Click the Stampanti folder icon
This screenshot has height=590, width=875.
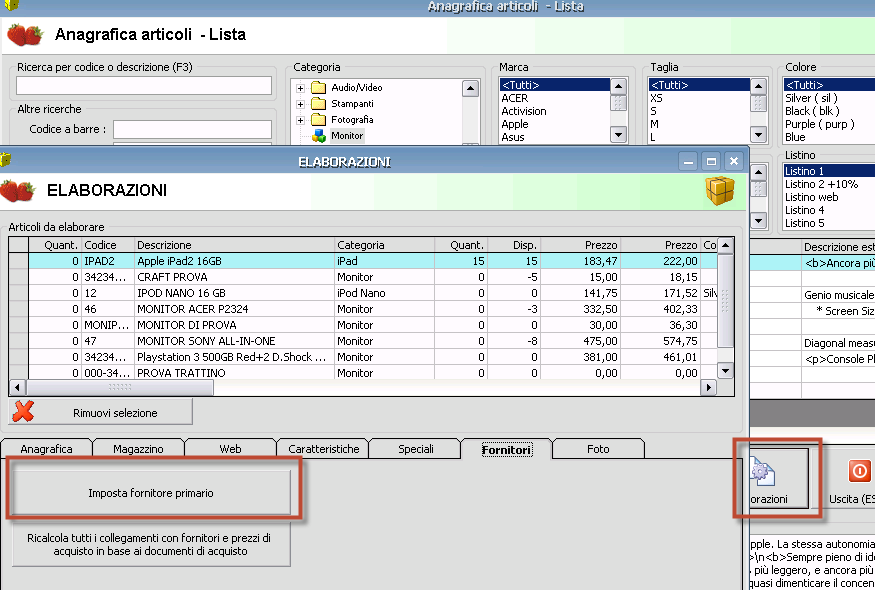click(318, 104)
